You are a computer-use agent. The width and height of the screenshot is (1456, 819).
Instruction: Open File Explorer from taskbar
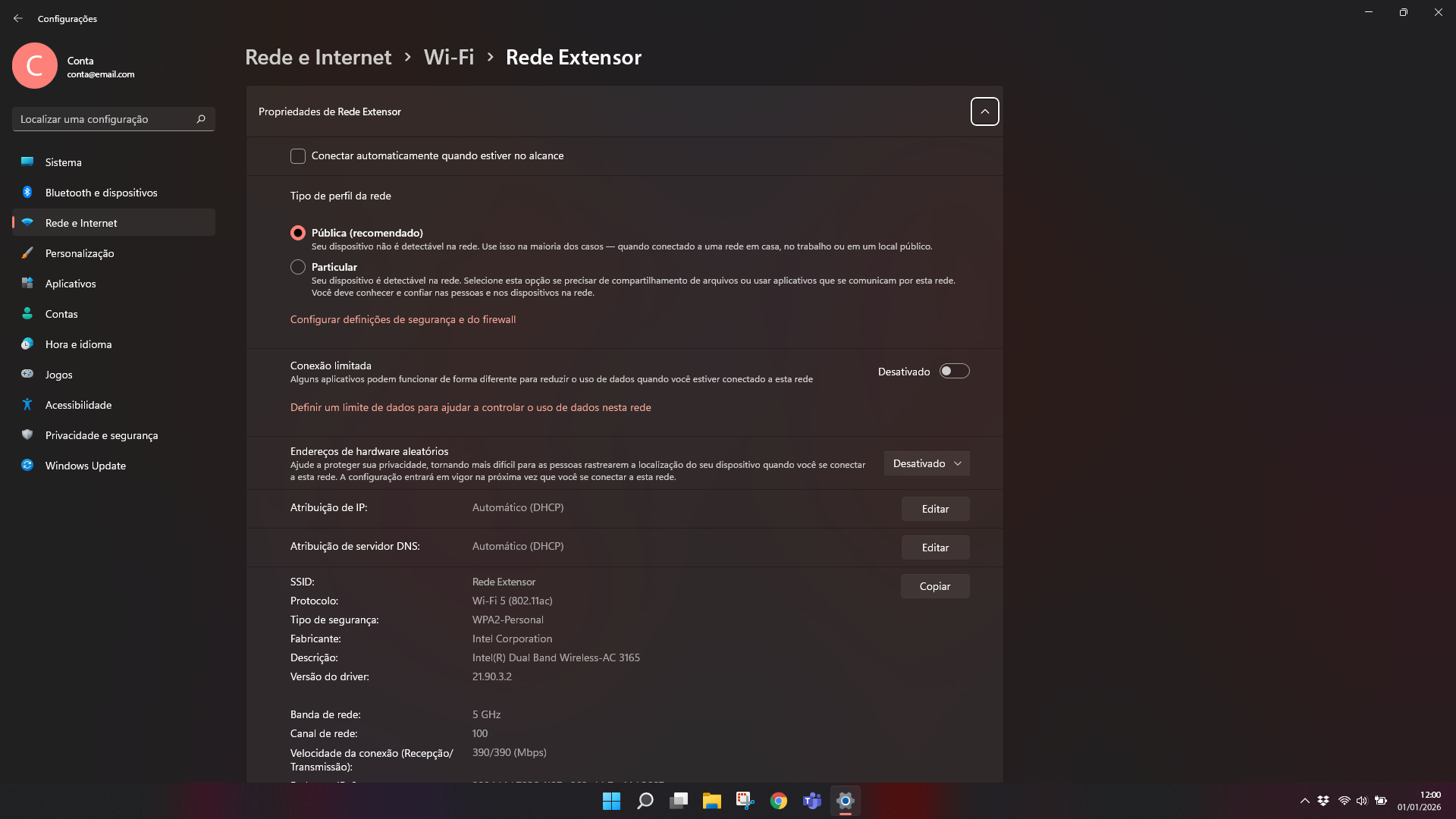pos(711,801)
